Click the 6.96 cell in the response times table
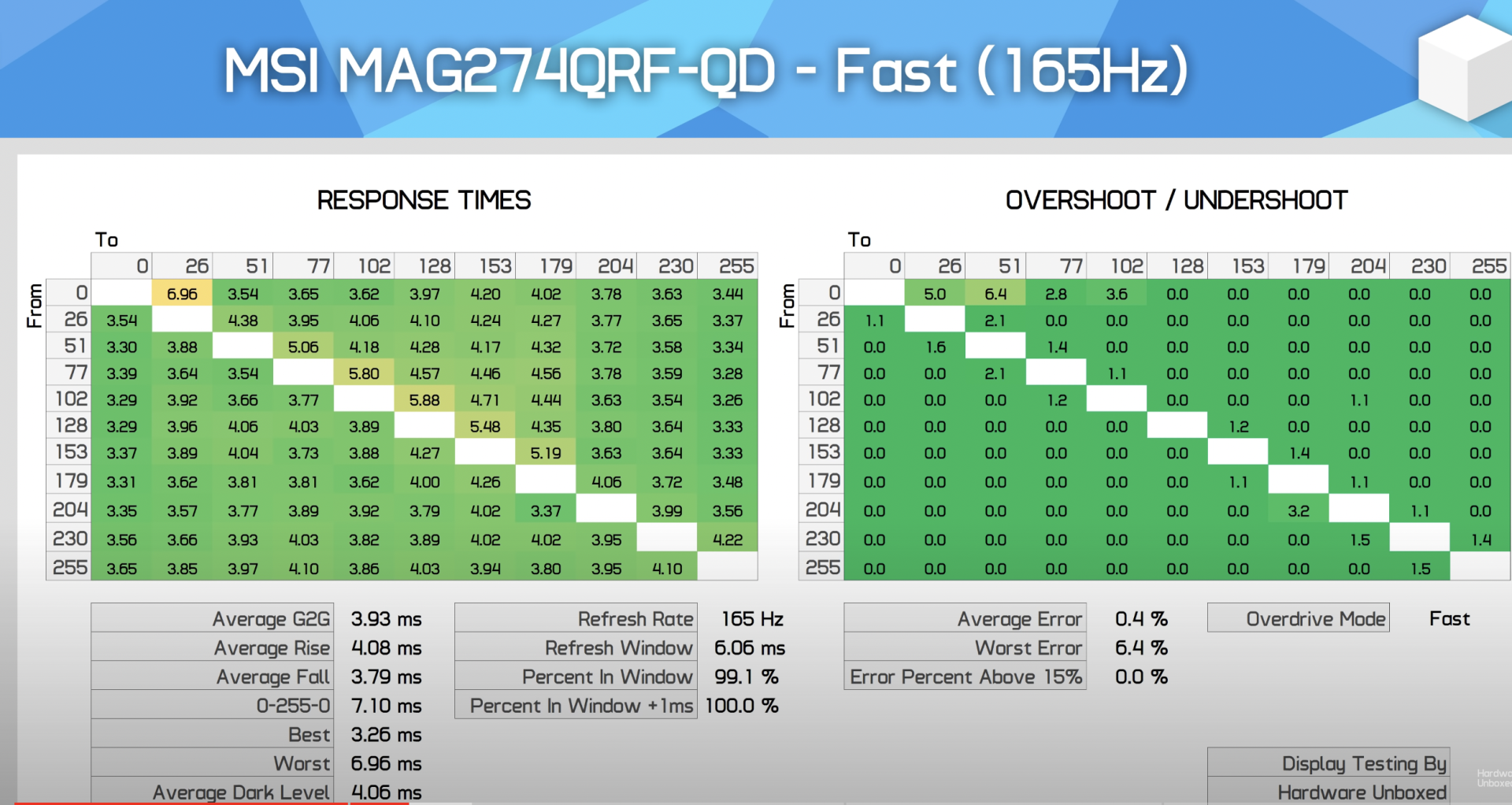This screenshot has width=1512, height=805. 182,294
